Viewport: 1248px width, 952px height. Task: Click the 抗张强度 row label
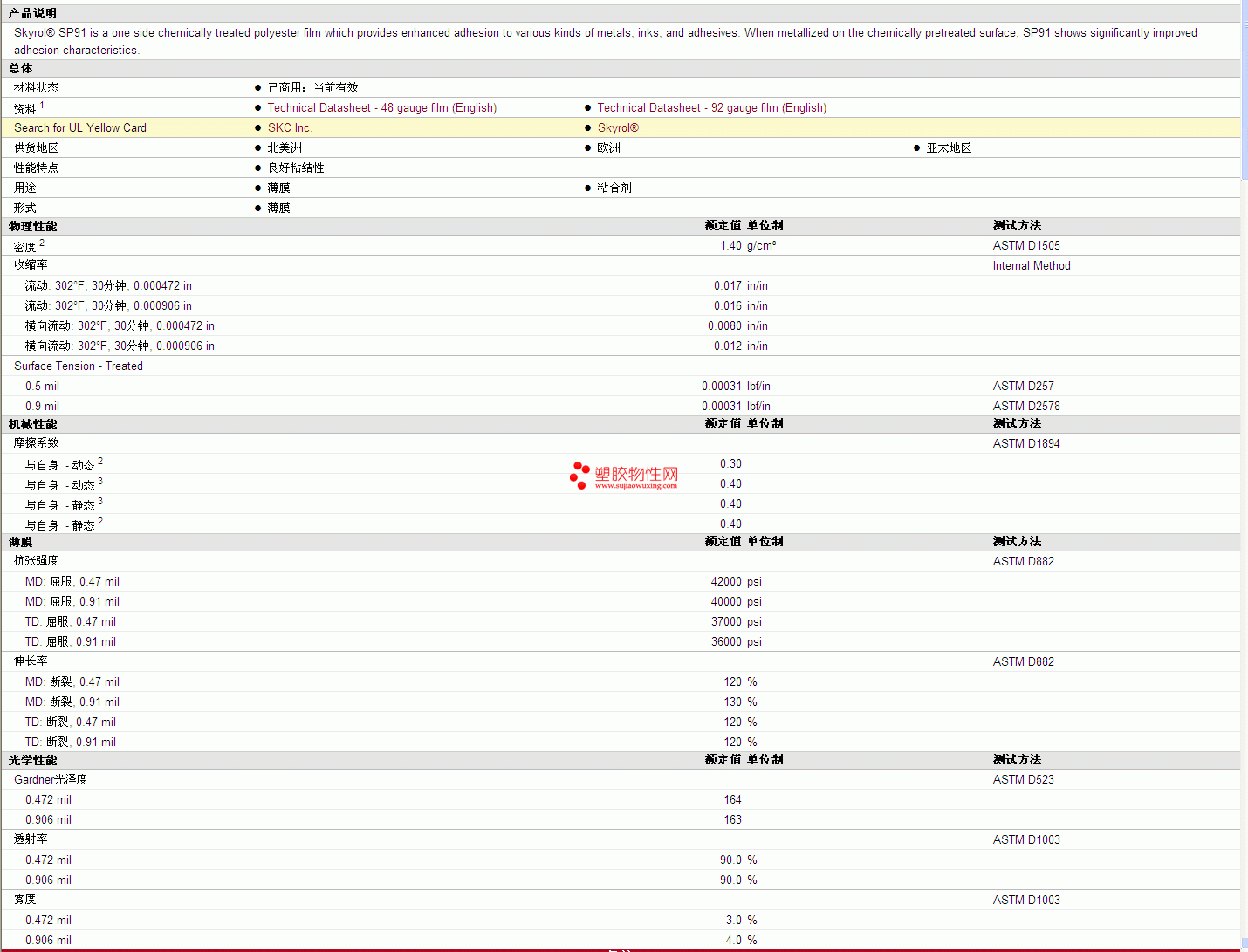click(37, 561)
